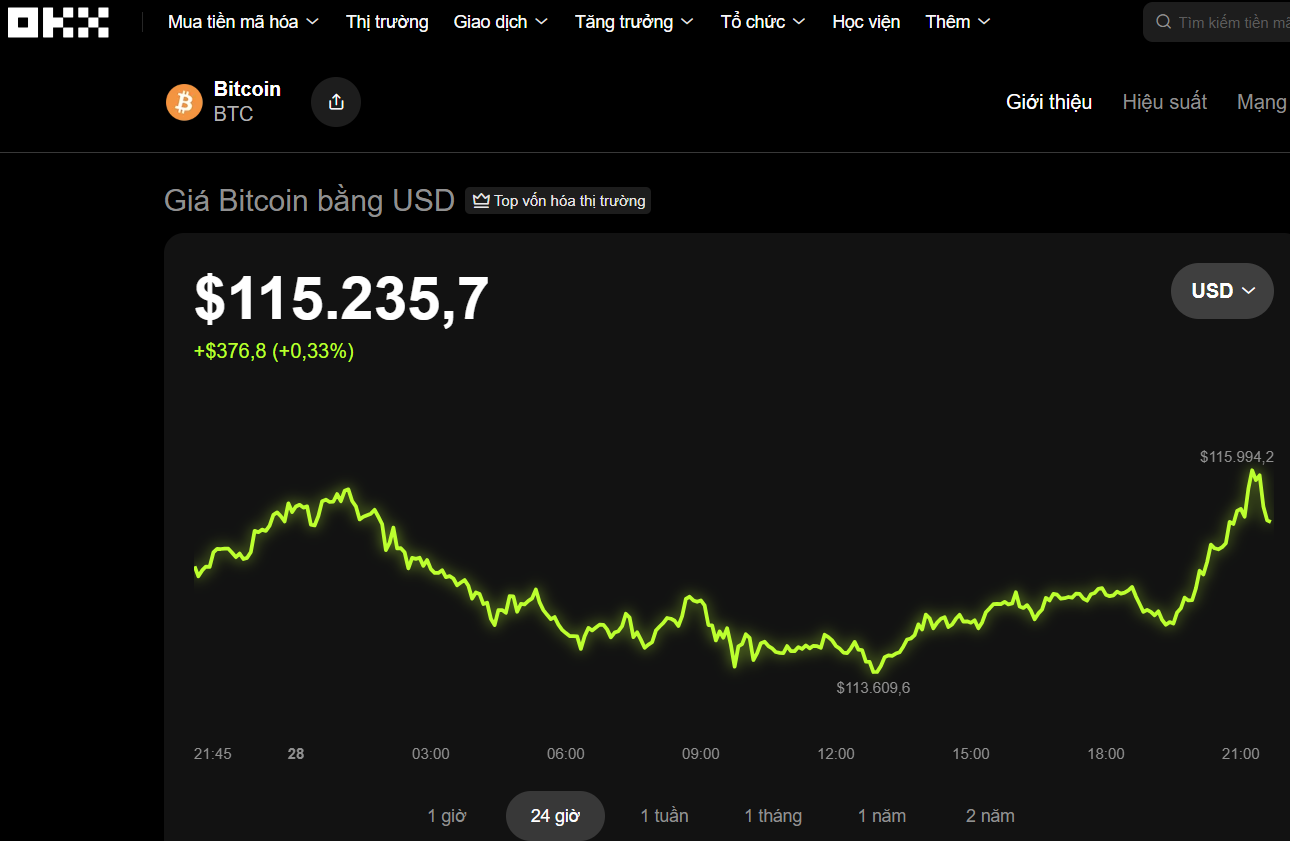Go to Thị trường page
Viewport: 1290px width, 841px height.
(387, 22)
